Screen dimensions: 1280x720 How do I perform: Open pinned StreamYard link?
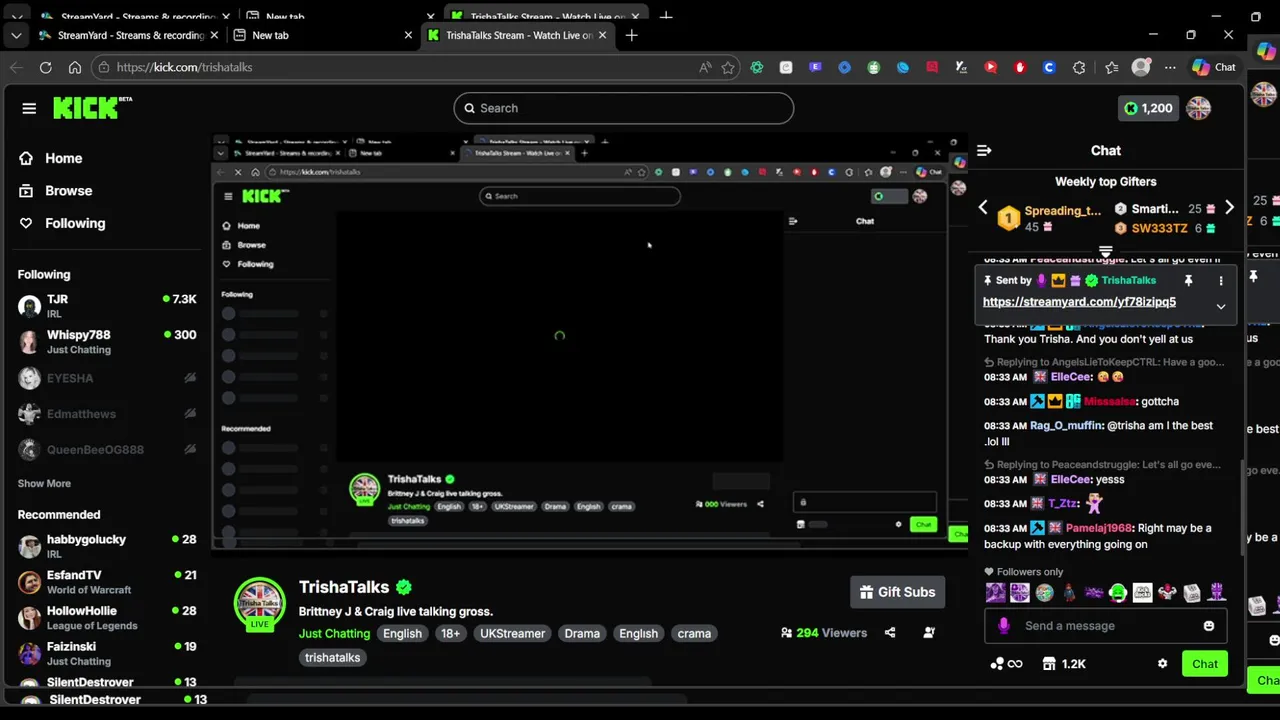[x=1079, y=302]
